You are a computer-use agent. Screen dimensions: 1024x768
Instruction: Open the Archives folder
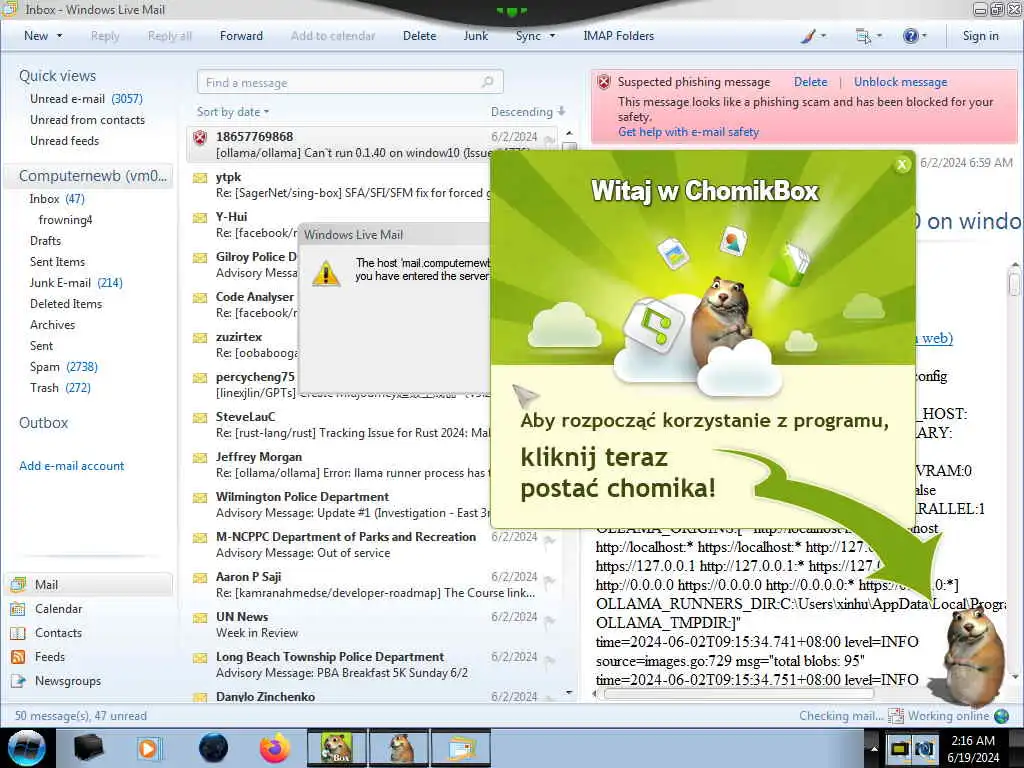coord(52,325)
